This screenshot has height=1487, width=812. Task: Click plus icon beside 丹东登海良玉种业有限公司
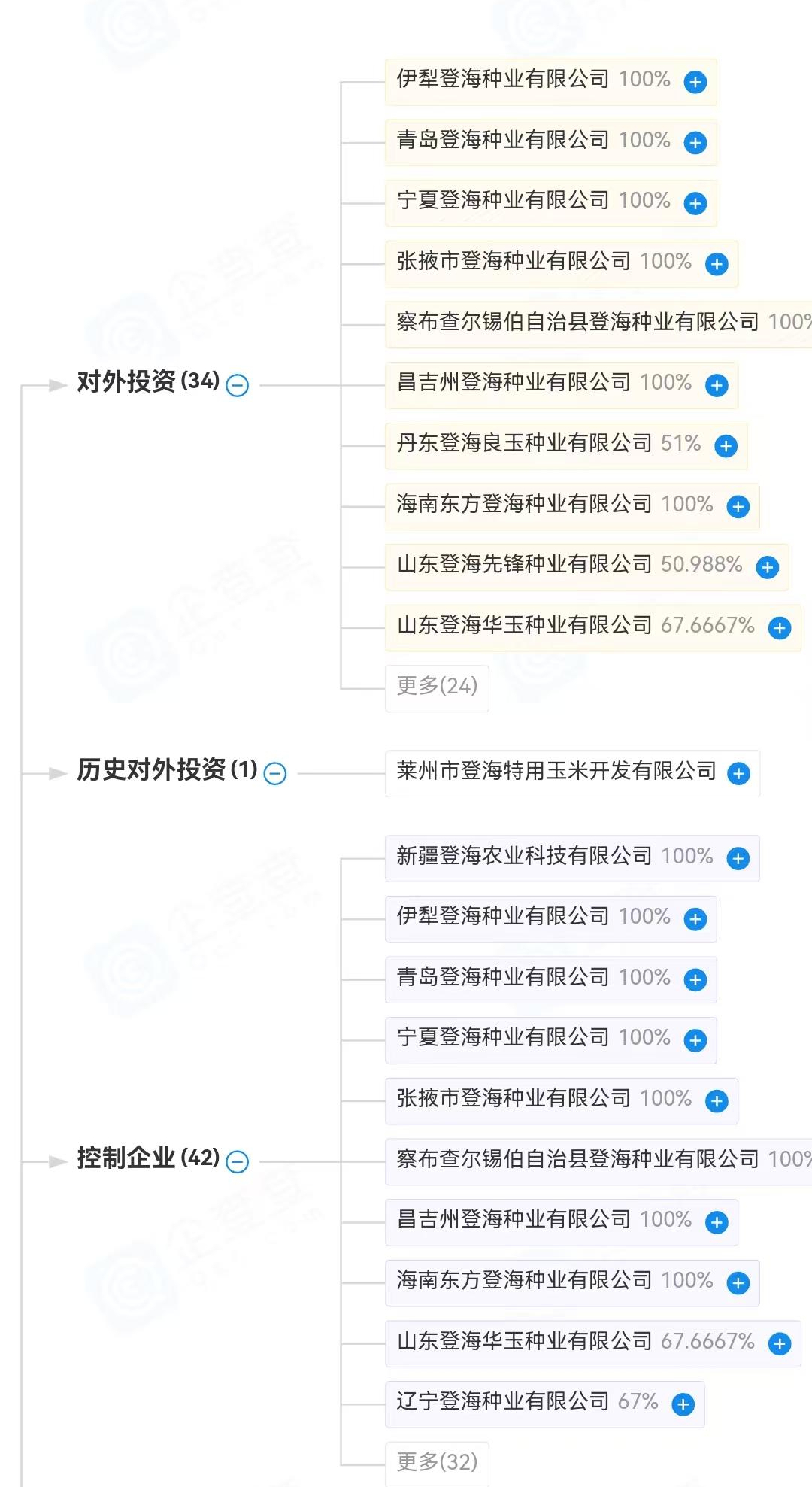[x=726, y=446]
